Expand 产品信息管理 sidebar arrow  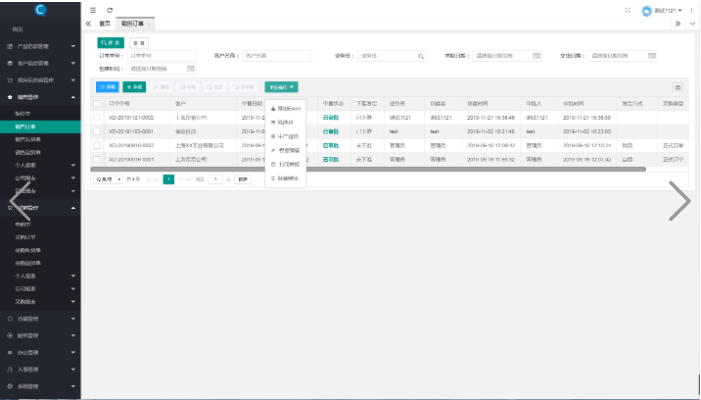coord(73,46)
